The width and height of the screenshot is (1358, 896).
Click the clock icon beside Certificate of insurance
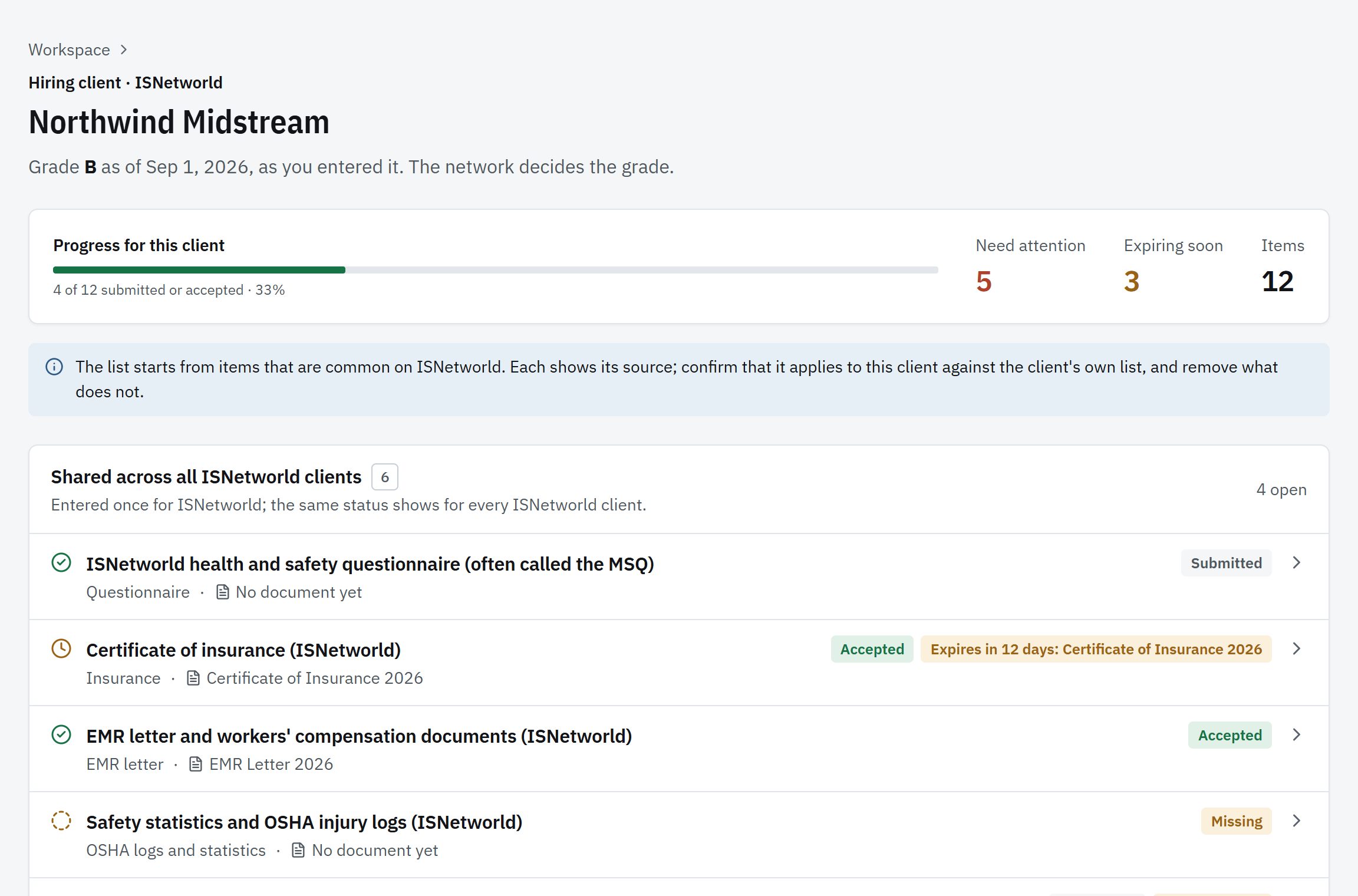[61, 648]
